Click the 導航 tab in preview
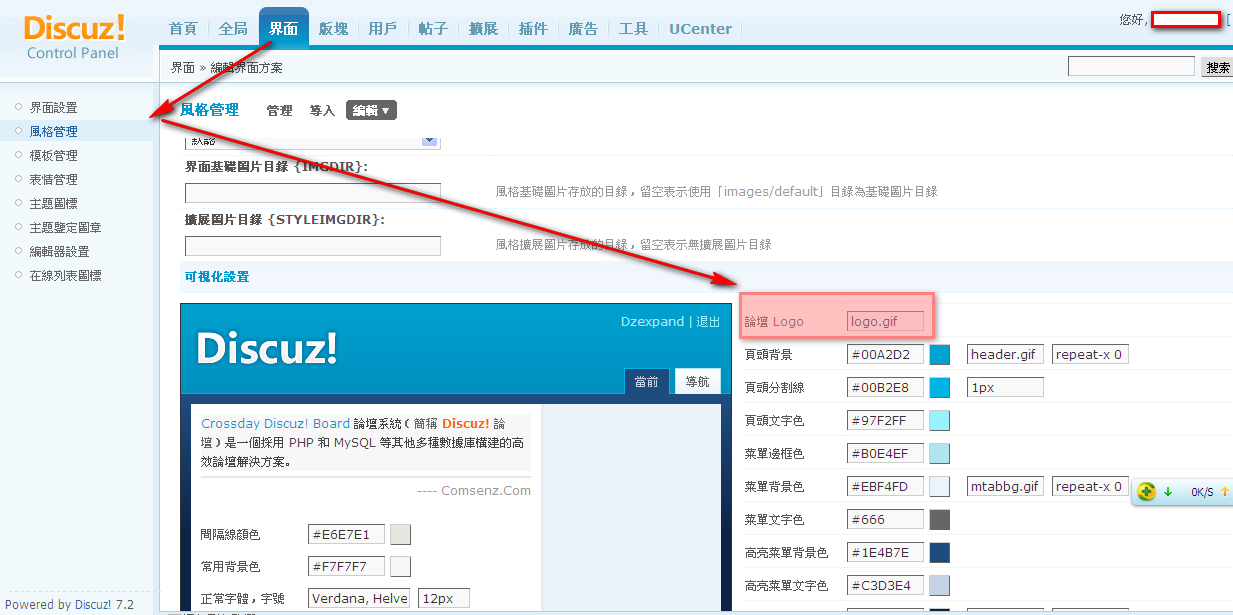1233x615 pixels. 697,381
